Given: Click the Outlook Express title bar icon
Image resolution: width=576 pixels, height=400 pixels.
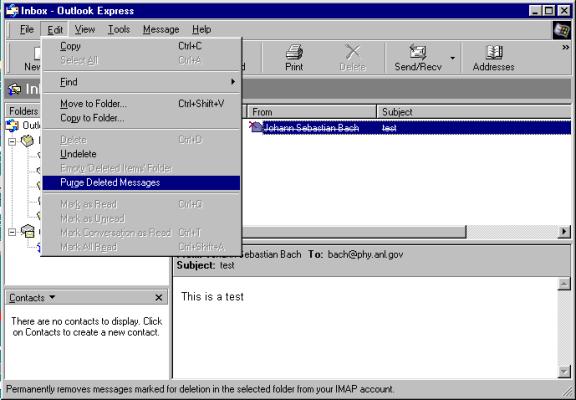Looking at the screenshot, I should coord(12,10).
